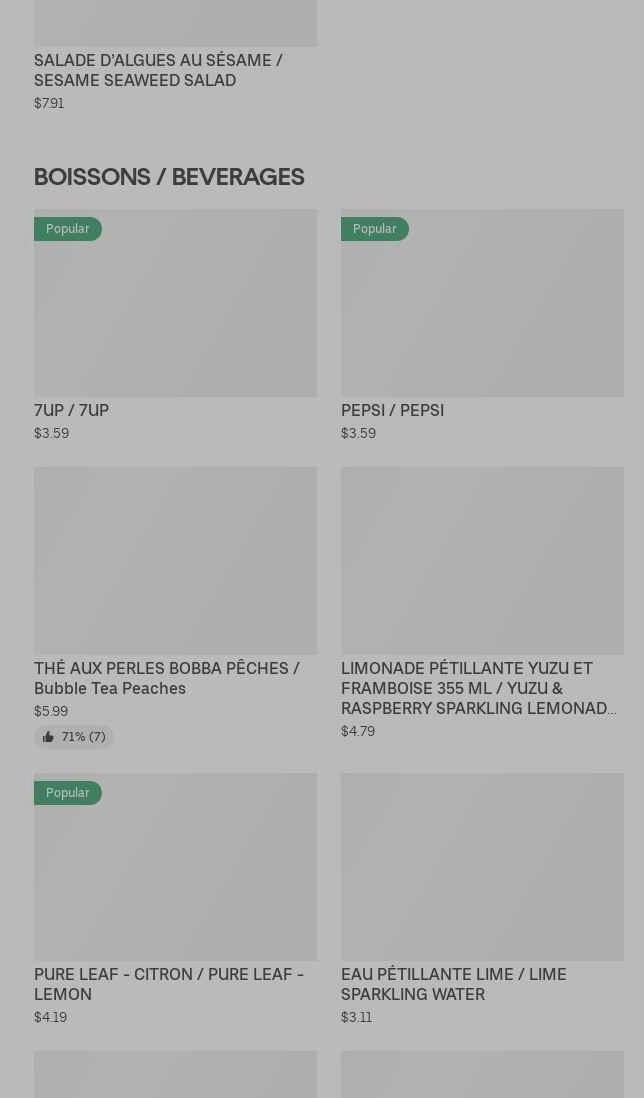The width and height of the screenshot is (644, 1098).
Task: Click the Lime Sparkling Water image
Action: 482,866
